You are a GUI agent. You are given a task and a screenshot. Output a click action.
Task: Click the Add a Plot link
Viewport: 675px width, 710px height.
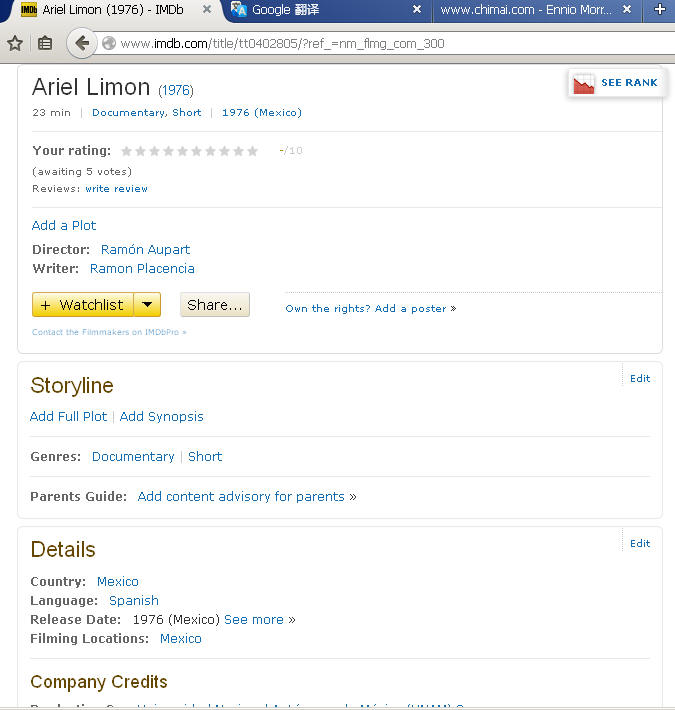(x=64, y=225)
